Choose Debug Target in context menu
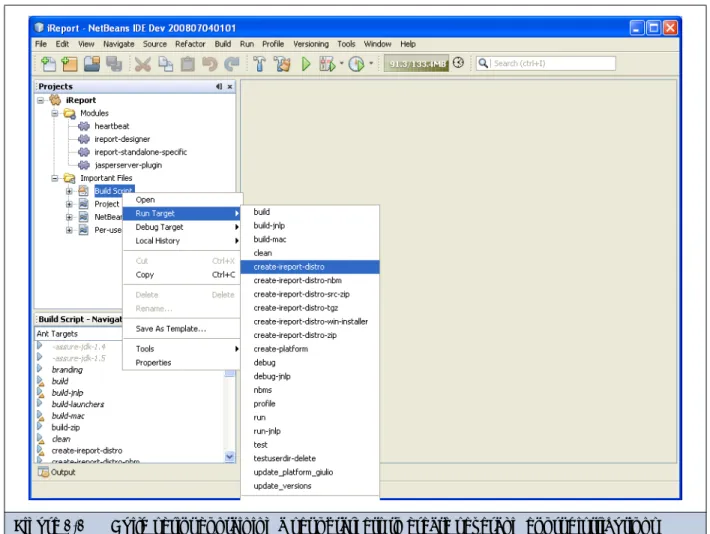Image resolution: width=710 pixels, height=534 pixels. click(x=182, y=227)
